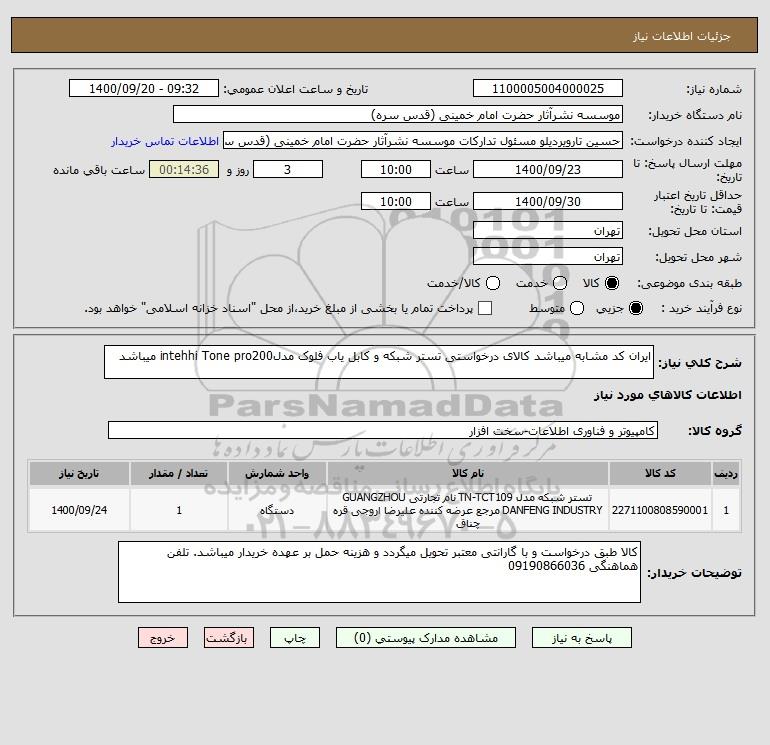Screen dimensions: 770x745
Task: Click the announcement date field 1400/09/20 - 09:32
Action: click(x=144, y=88)
